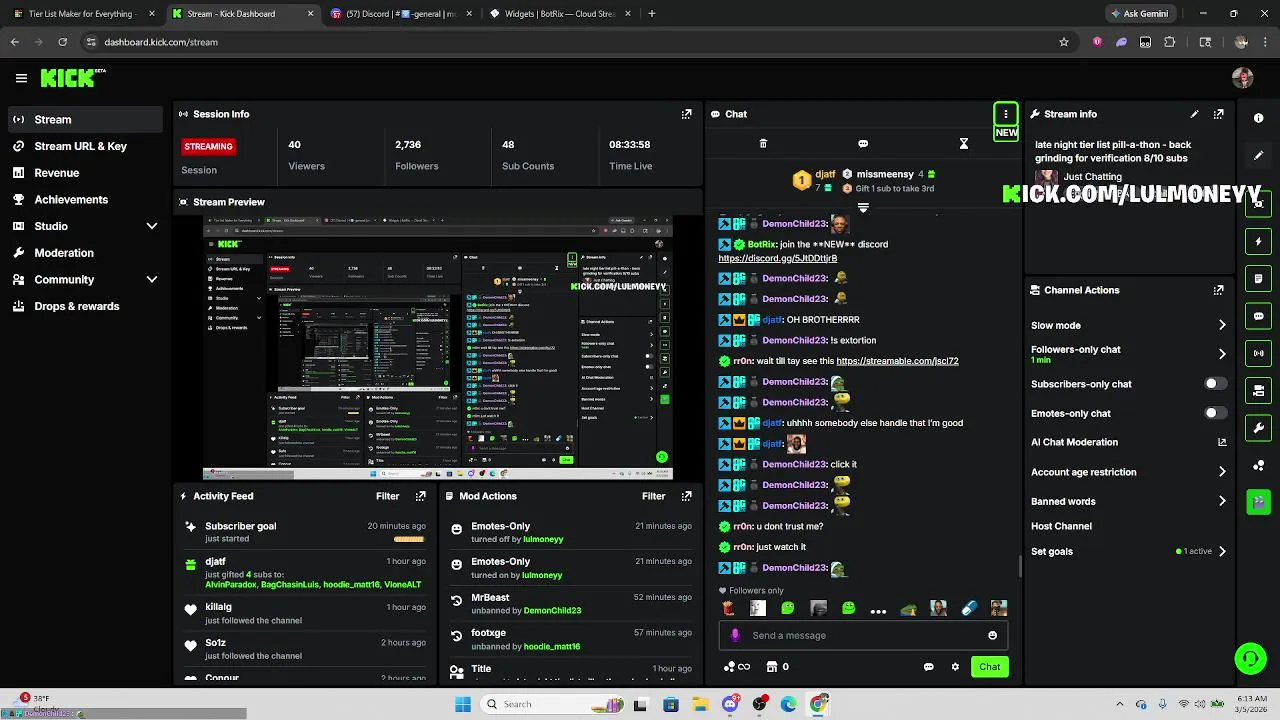Click the hourglass icon in chat toolbar
Viewport: 1280px width, 720px height.
click(964, 144)
